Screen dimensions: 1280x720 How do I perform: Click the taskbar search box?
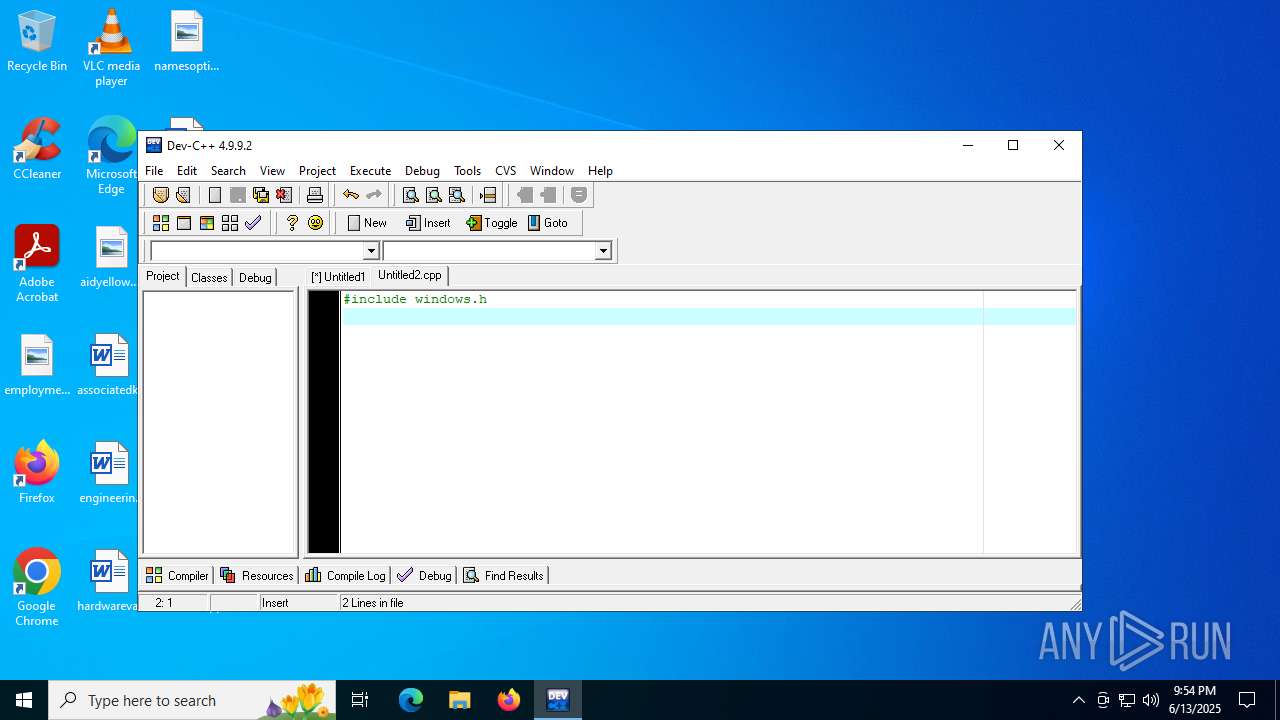[192, 700]
